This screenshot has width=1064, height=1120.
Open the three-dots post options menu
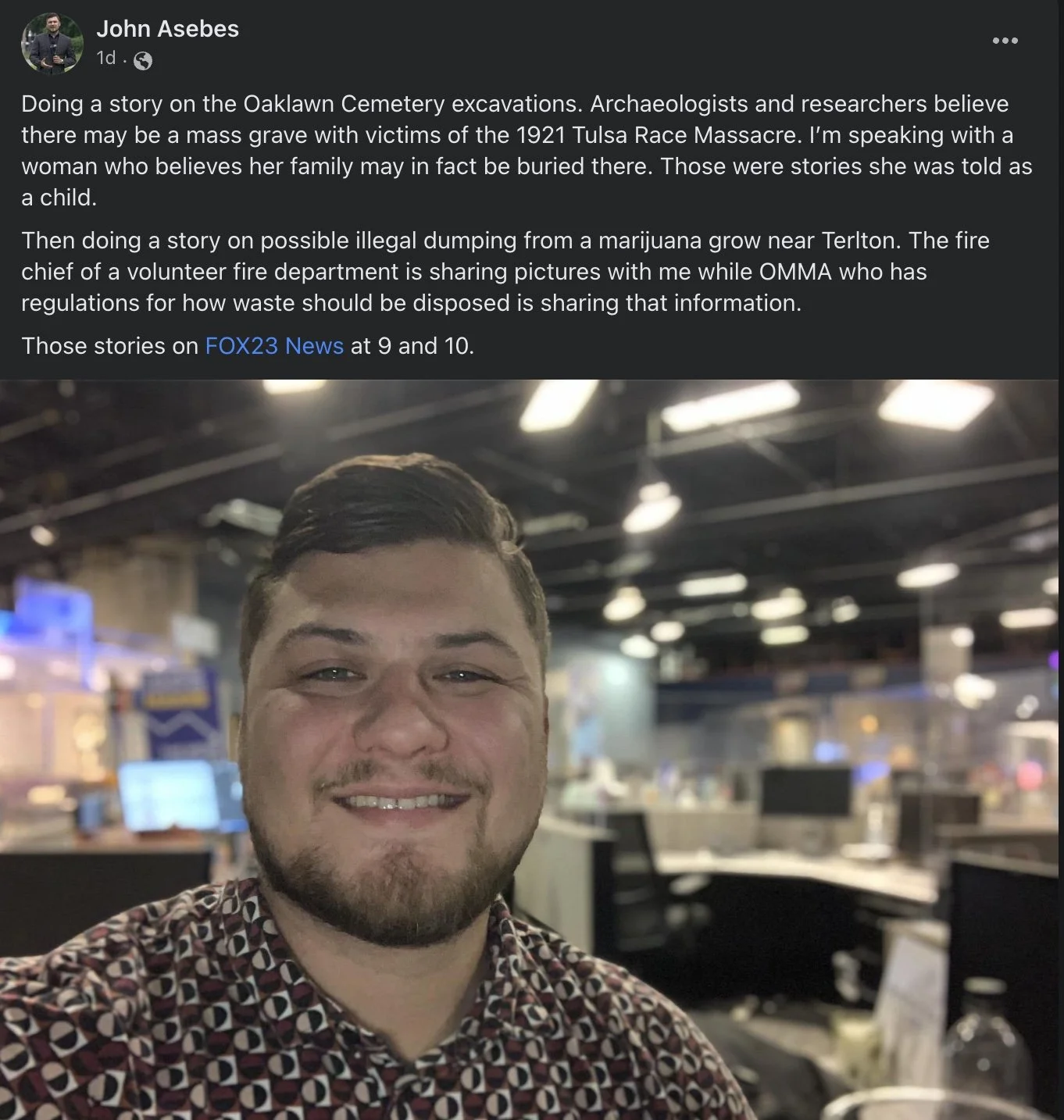(x=1005, y=41)
